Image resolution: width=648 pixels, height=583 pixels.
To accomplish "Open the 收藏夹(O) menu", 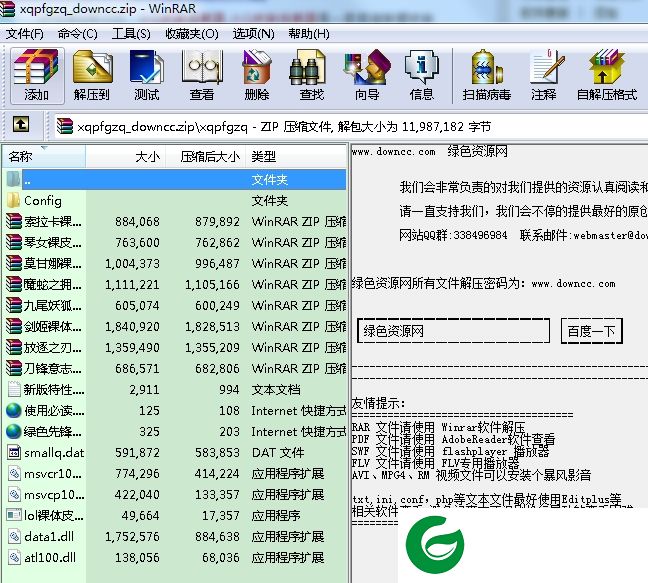I will (x=191, y=33).
